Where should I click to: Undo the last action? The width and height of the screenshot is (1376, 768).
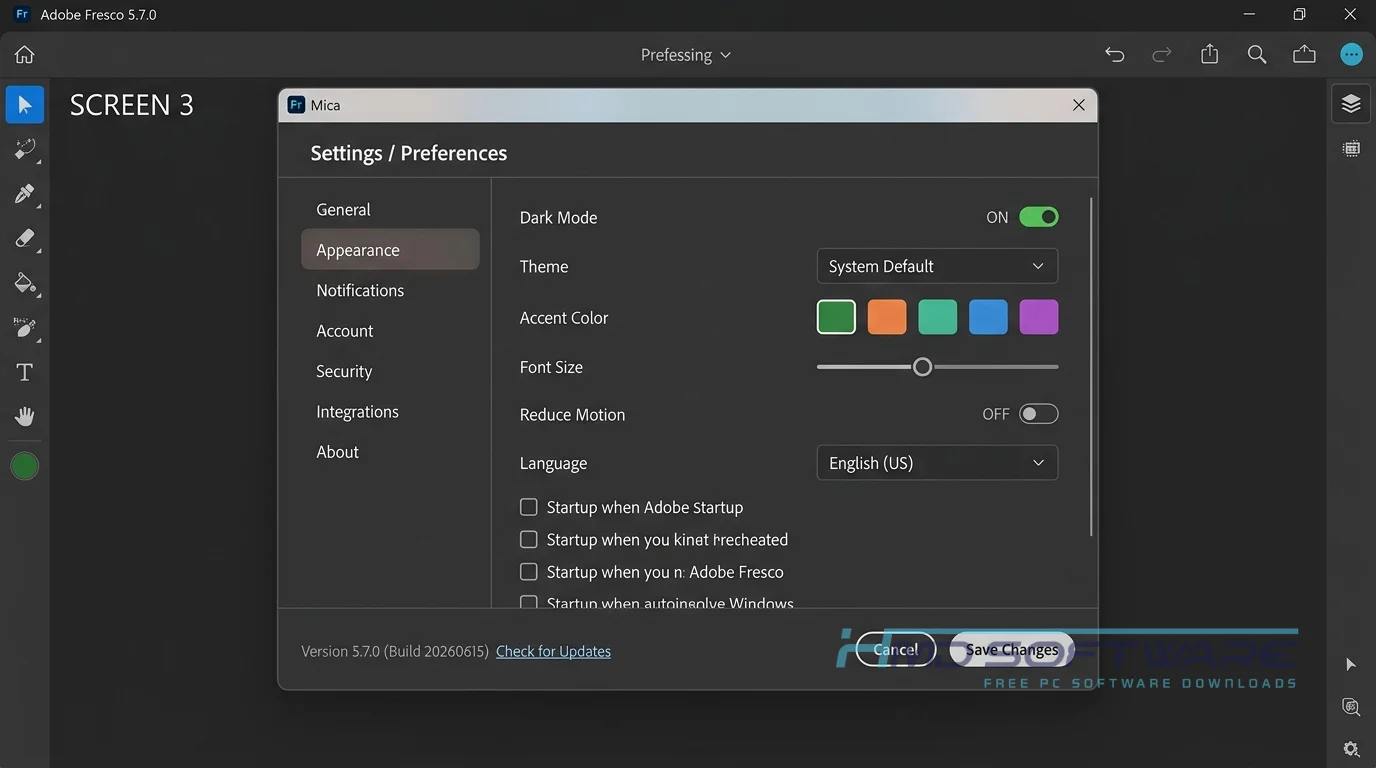click(1114, 55)
